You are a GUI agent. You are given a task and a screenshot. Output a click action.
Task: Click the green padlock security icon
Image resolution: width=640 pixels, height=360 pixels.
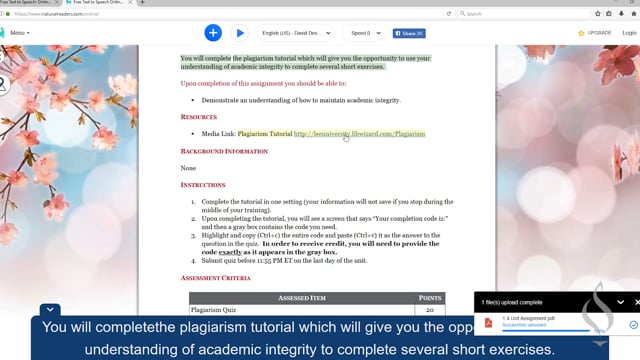coord(7,13)
